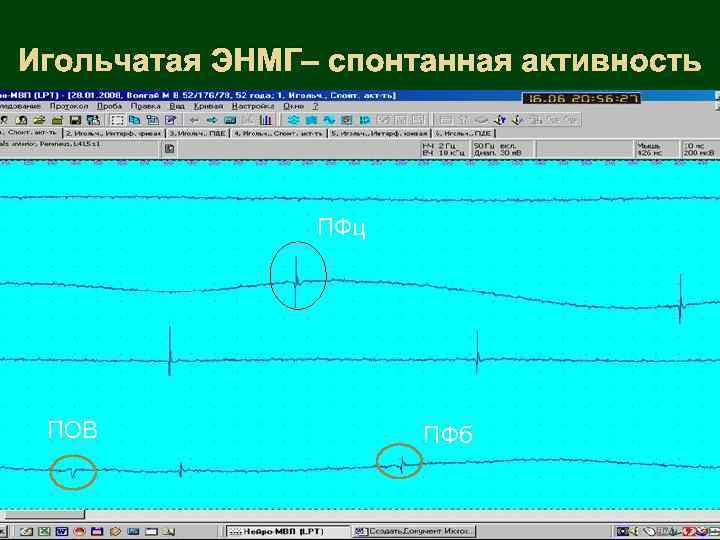Click the single wave curve icon
Viewport: 720px width, 540px height.
pos(329,120)
